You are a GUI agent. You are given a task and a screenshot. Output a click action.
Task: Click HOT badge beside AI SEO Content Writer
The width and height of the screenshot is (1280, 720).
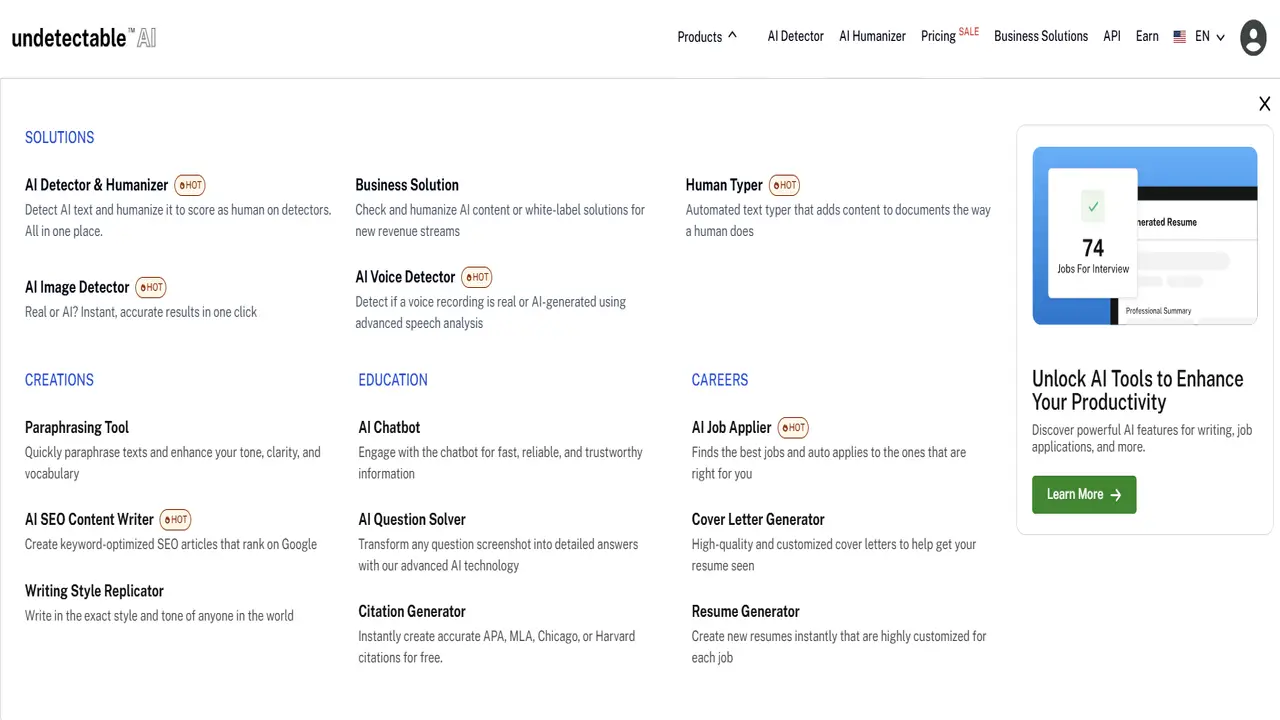tap(175, 519)
